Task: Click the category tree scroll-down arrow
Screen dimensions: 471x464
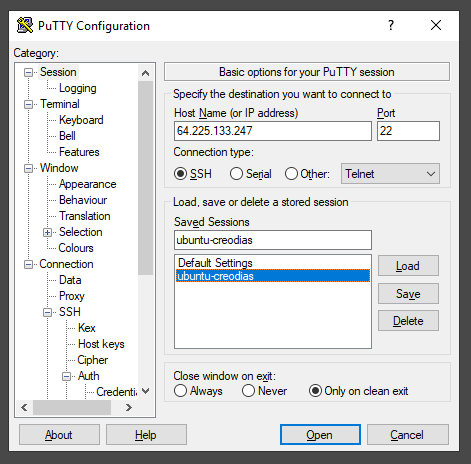Action: (x=146, y=391)
